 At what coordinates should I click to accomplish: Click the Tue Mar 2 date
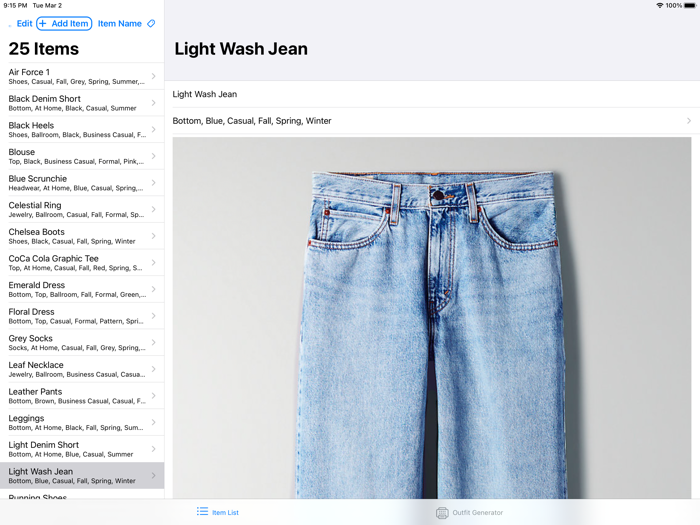point(47,5)
